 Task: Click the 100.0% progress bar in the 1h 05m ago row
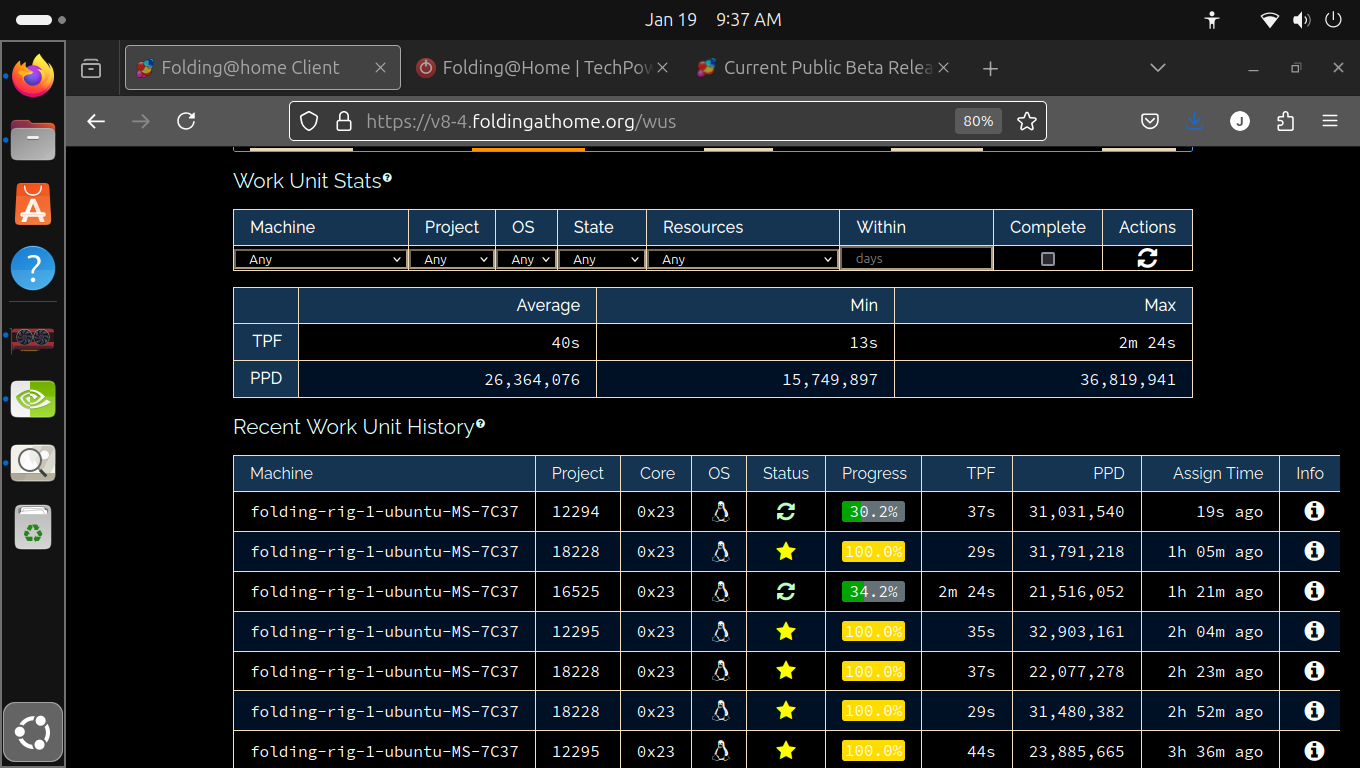[x=873, y=551]
